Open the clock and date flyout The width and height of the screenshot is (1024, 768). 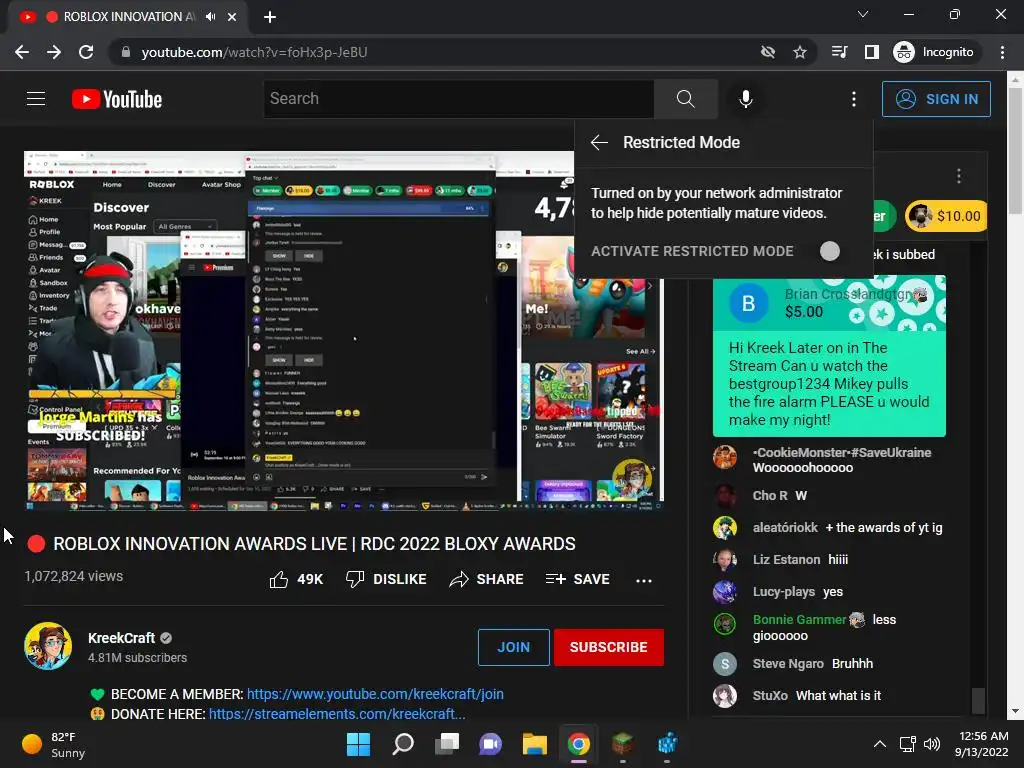tap(982, 744)
